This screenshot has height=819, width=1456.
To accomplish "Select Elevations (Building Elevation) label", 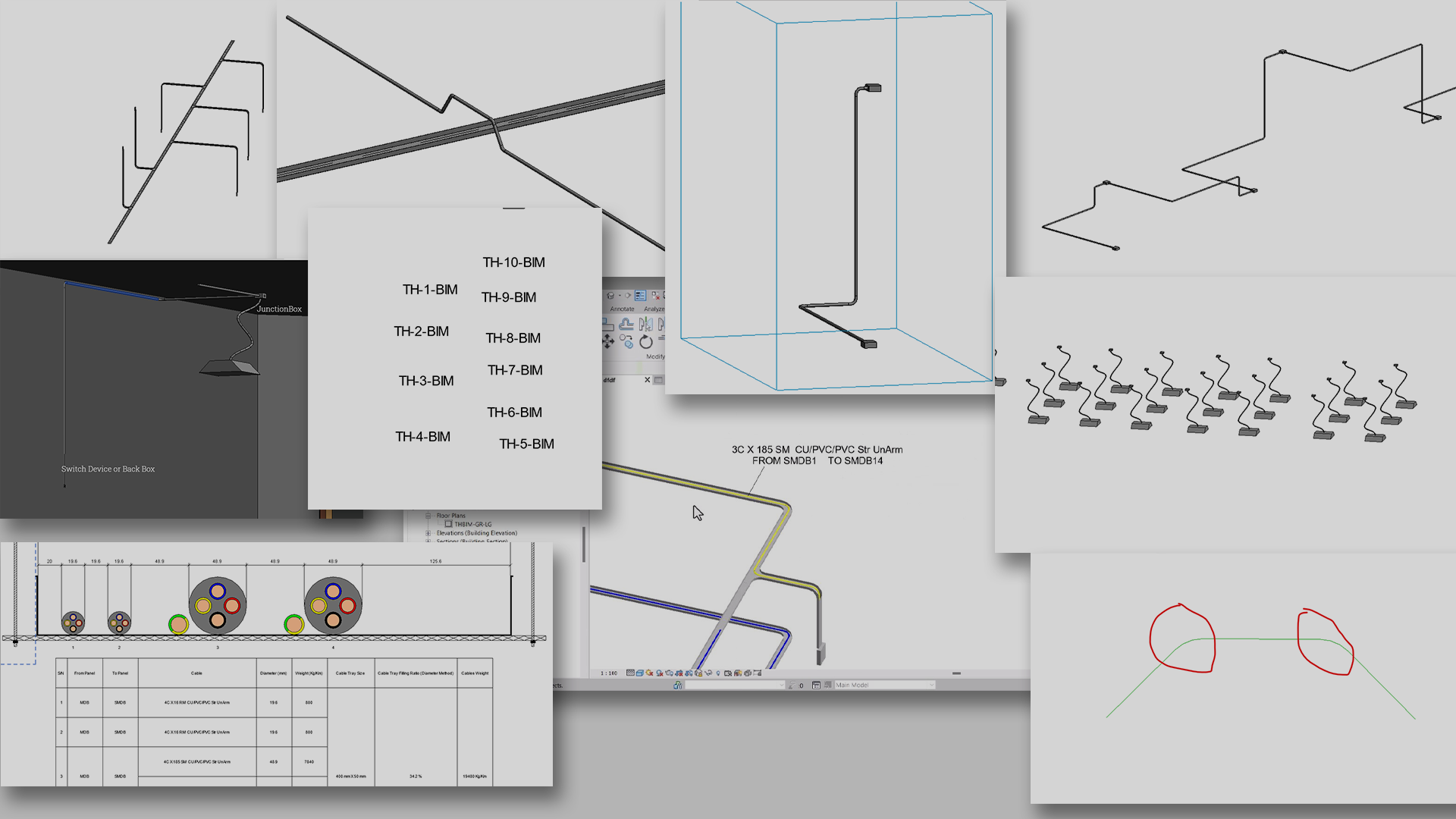I will pyautogui.click(x=477, y=533).
